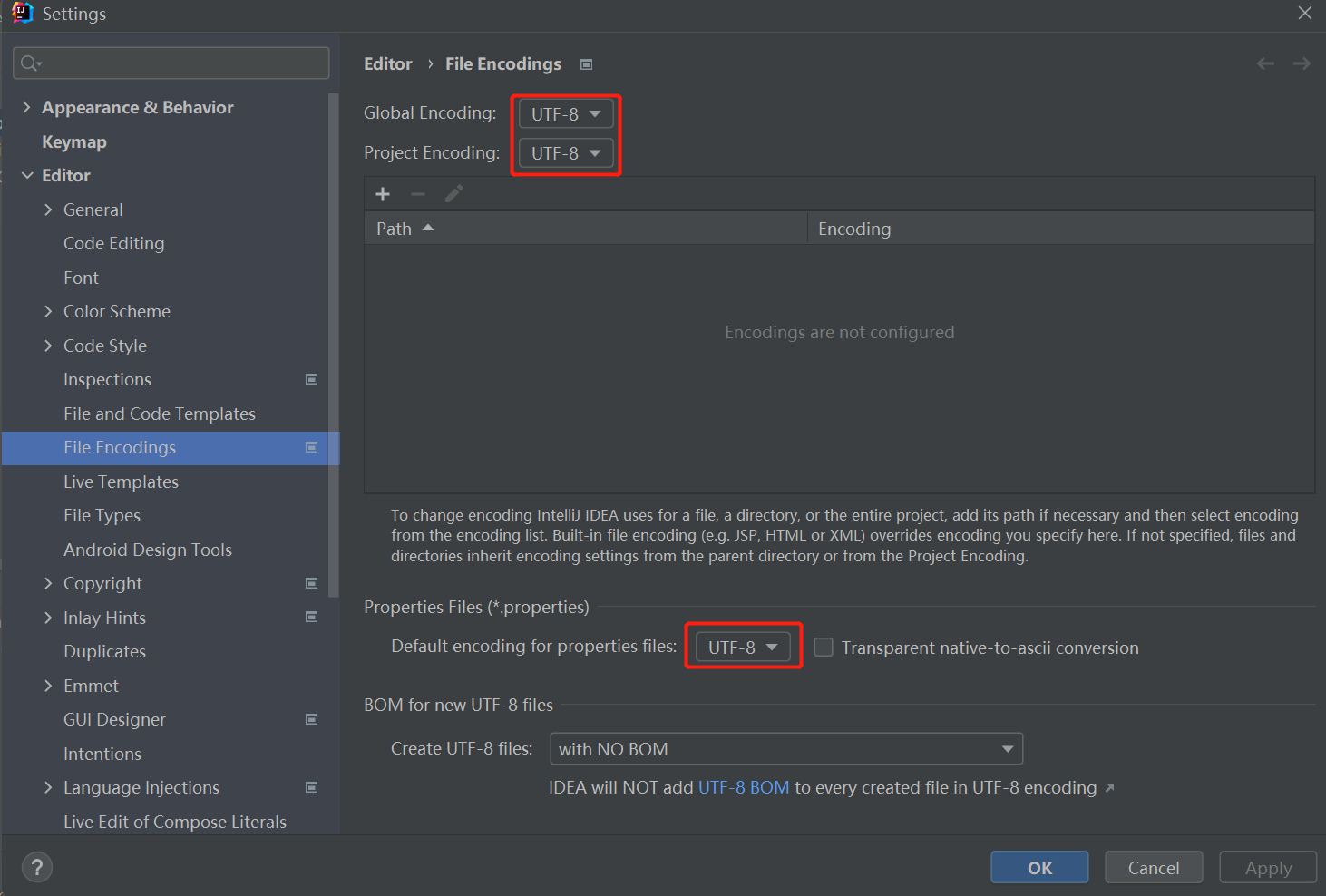Expand the Emmet node
The height and width of the screenshot is (896, 1326).
coord(48,686)
